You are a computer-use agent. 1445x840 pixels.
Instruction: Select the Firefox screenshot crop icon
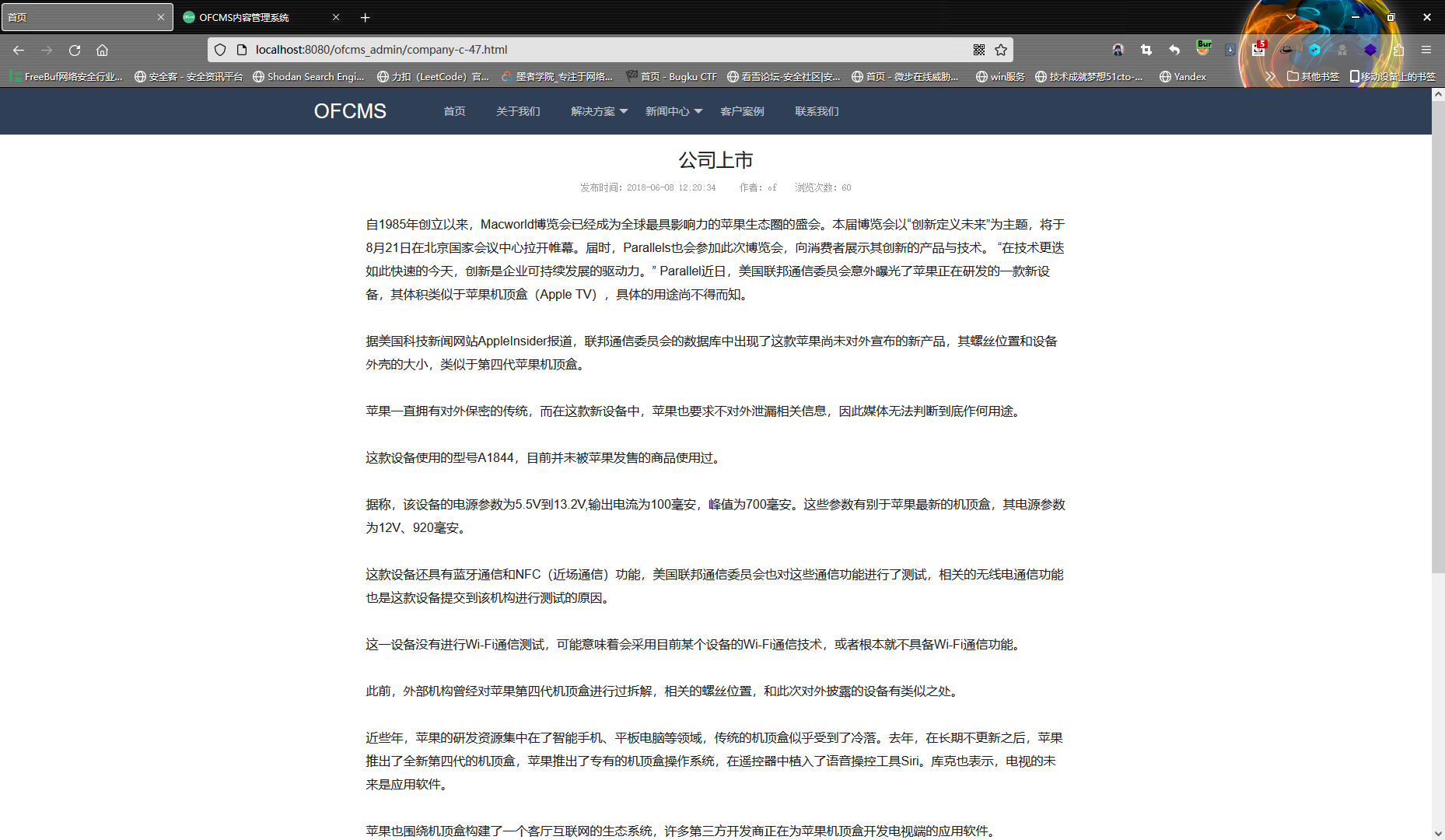point(1146,49)
